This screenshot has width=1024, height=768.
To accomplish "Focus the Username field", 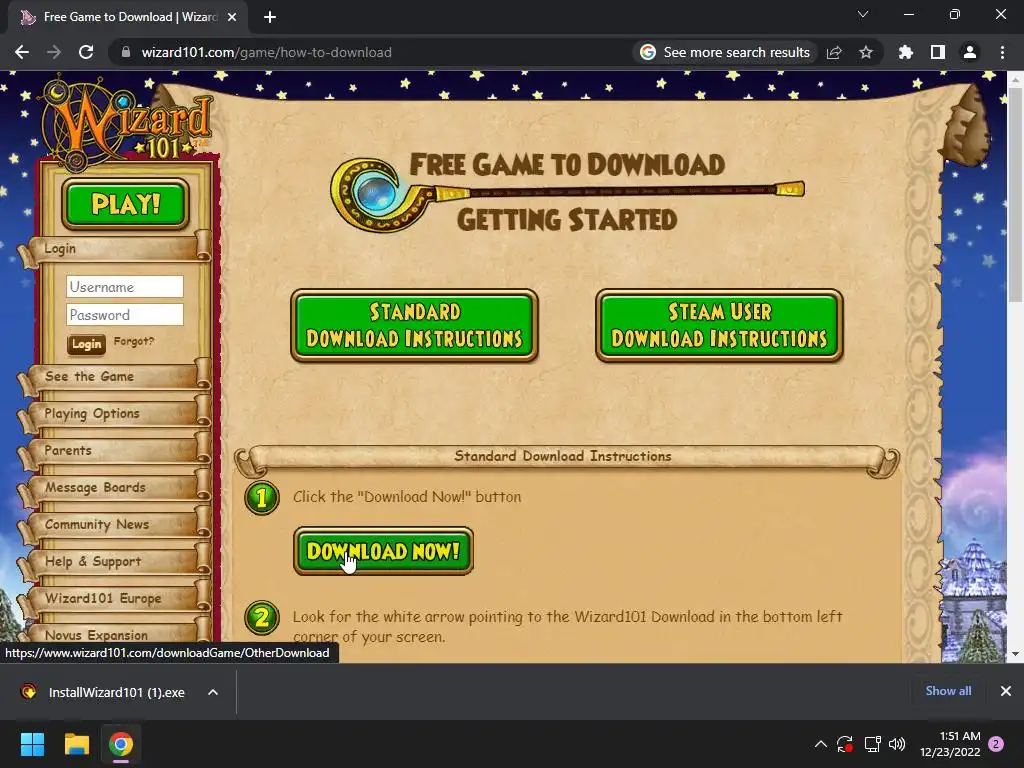I will click(x=125, y=287).
